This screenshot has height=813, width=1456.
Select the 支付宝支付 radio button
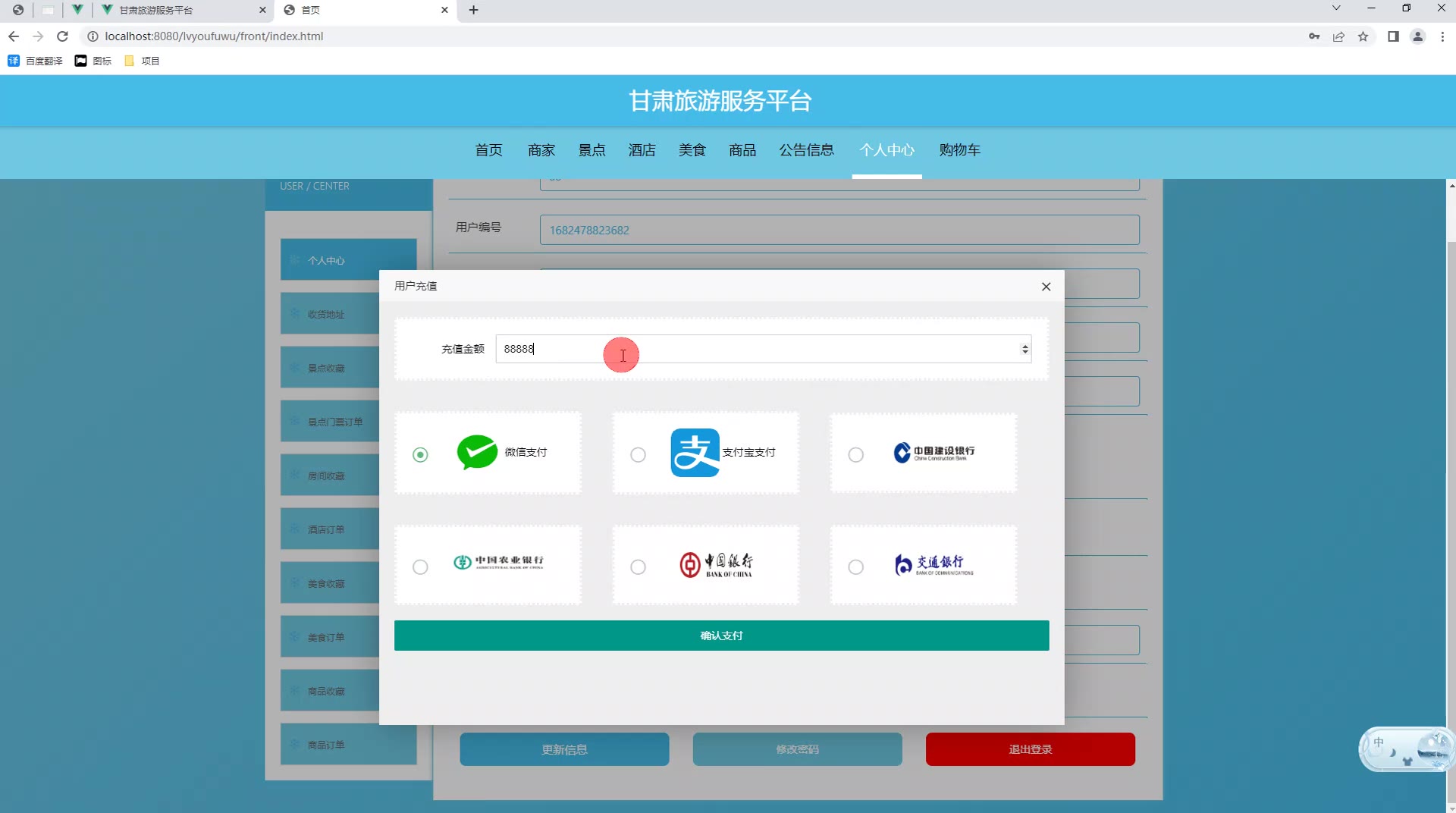[x=638, y=454]
